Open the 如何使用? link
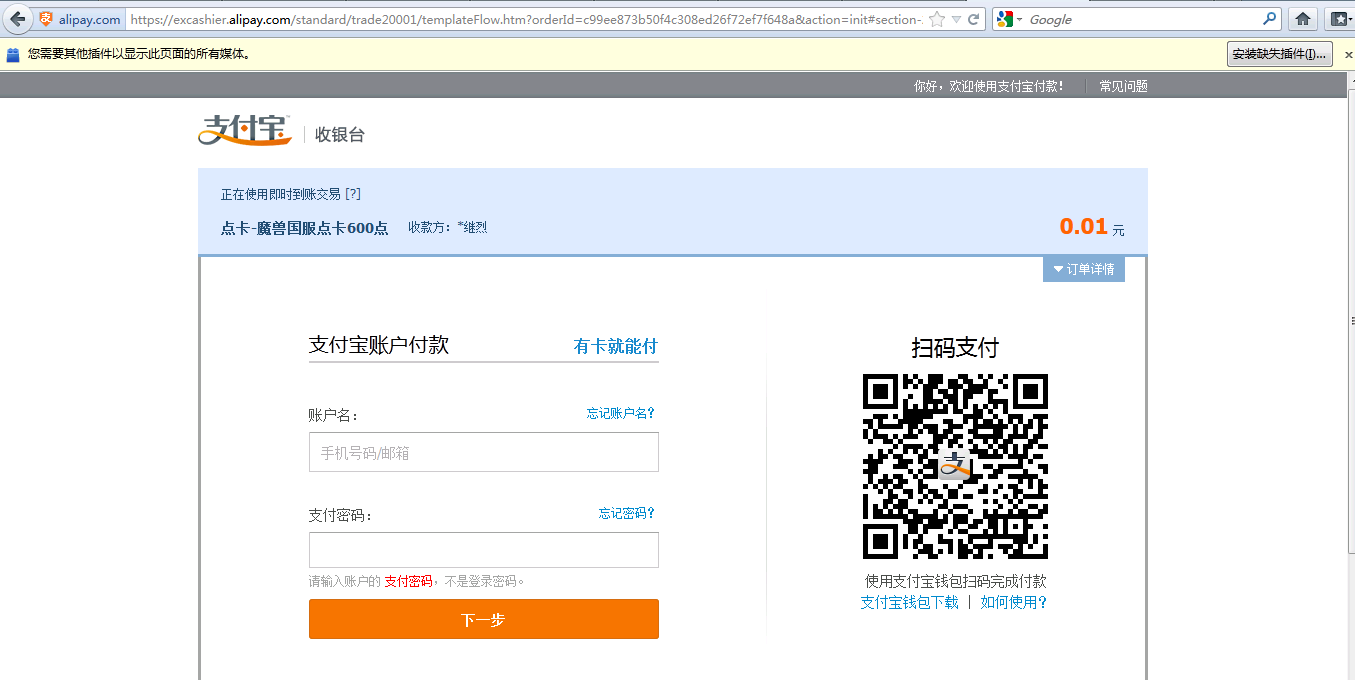 tap(1013, 602)
